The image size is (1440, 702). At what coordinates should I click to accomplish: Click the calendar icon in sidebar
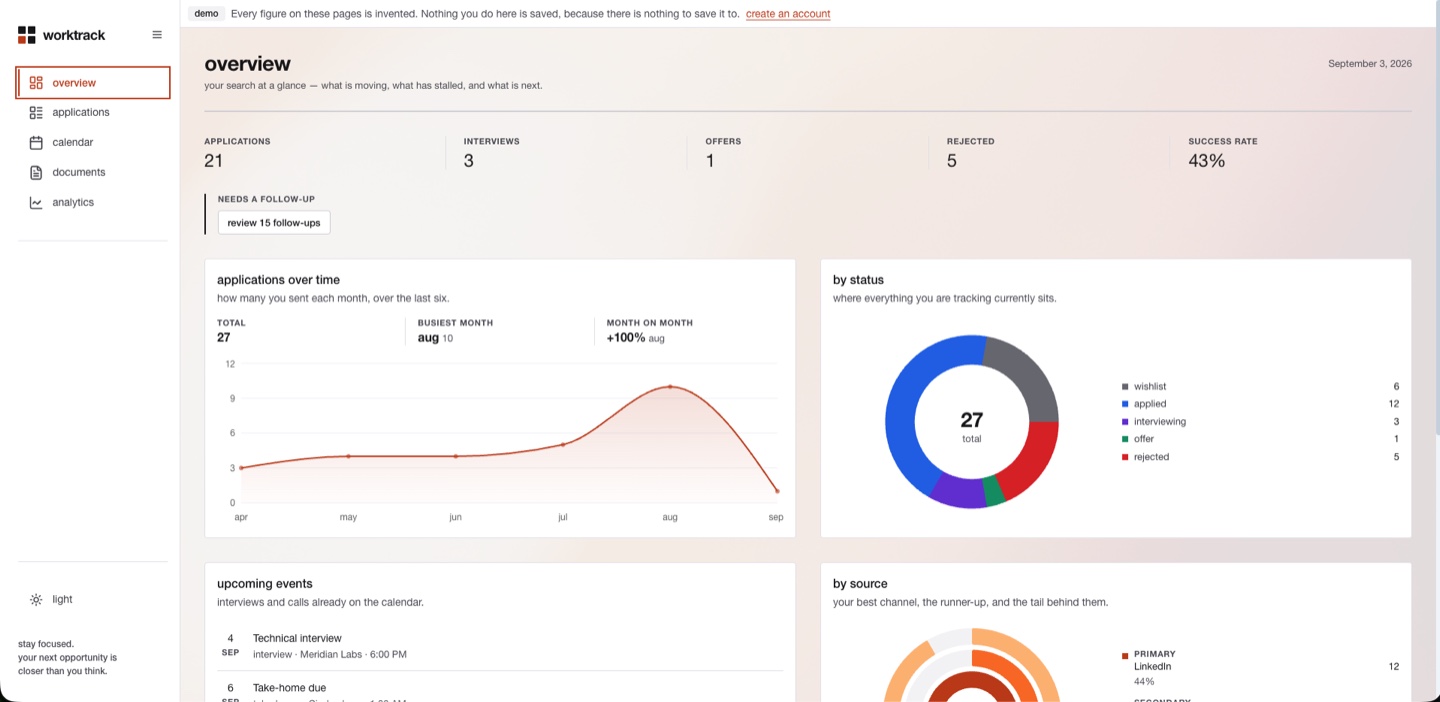tap(36, 143)
